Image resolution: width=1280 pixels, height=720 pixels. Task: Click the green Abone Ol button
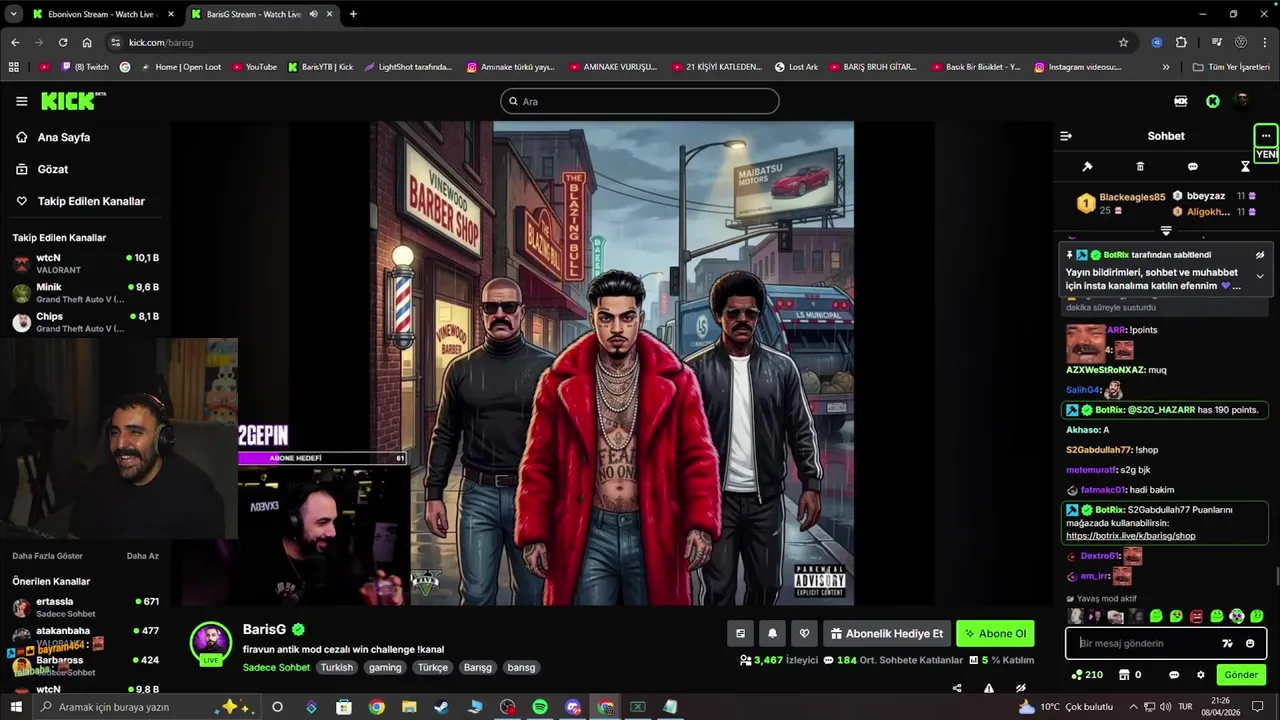point(995,633)
